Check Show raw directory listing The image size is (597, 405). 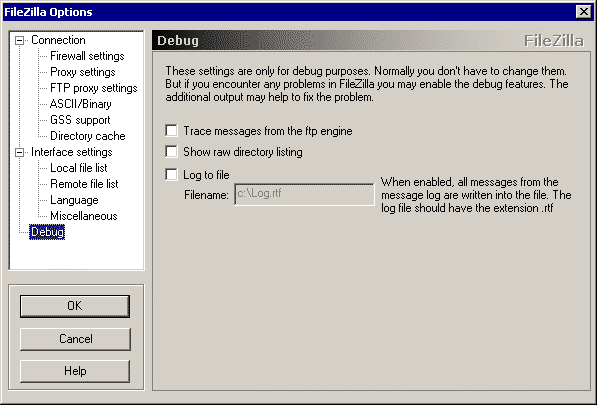click(x=171, y=151)
